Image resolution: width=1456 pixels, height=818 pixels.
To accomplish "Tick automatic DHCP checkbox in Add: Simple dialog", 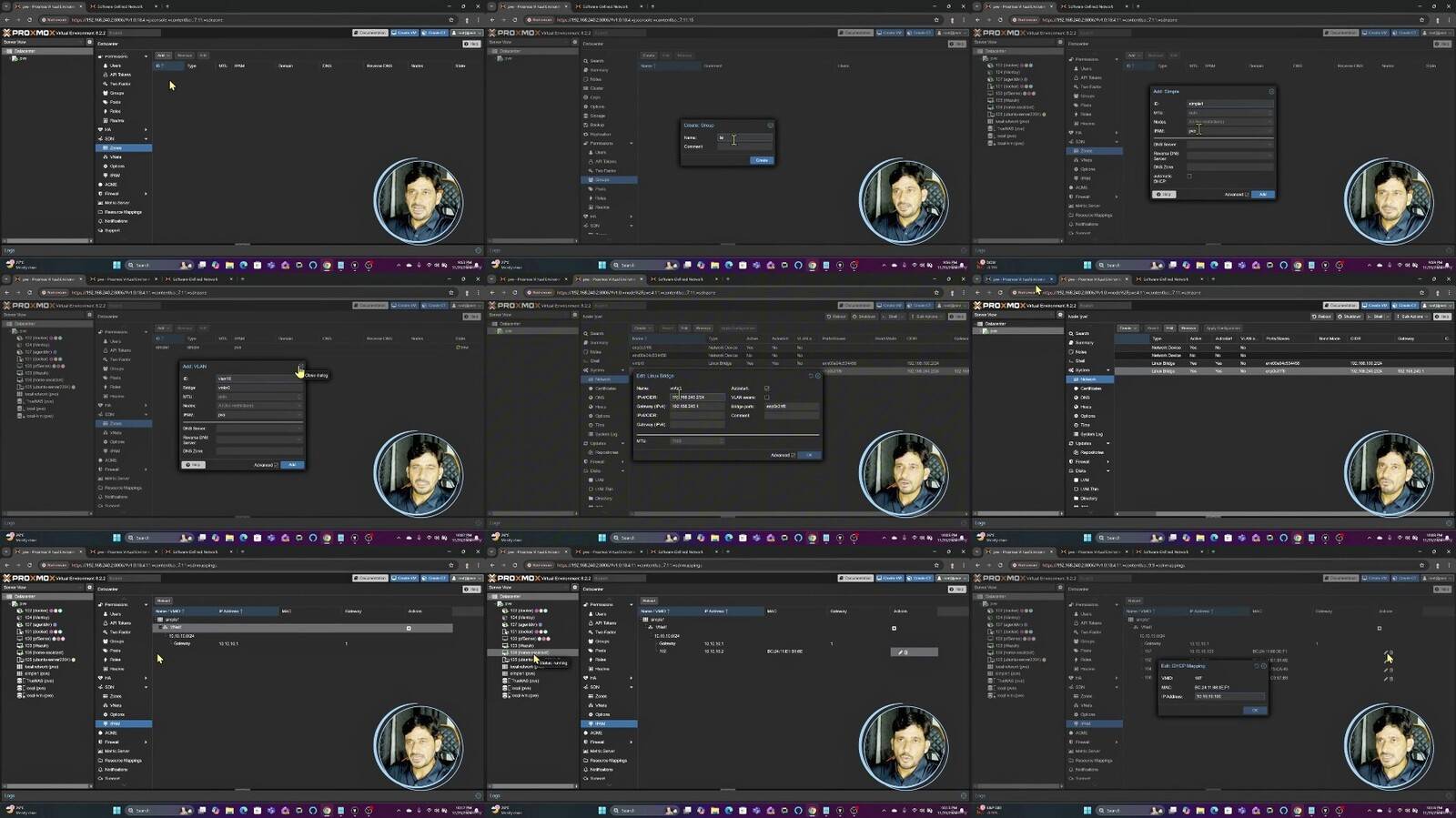I will (1189, 176).
